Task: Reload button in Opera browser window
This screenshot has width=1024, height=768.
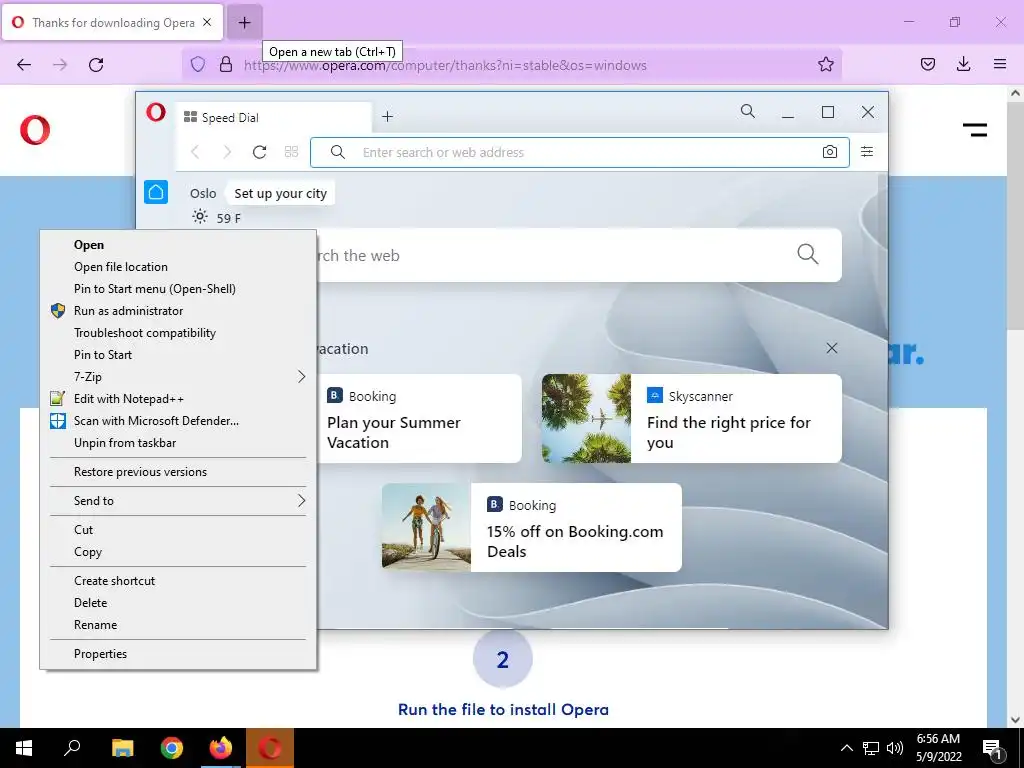Action: (259, 152)
